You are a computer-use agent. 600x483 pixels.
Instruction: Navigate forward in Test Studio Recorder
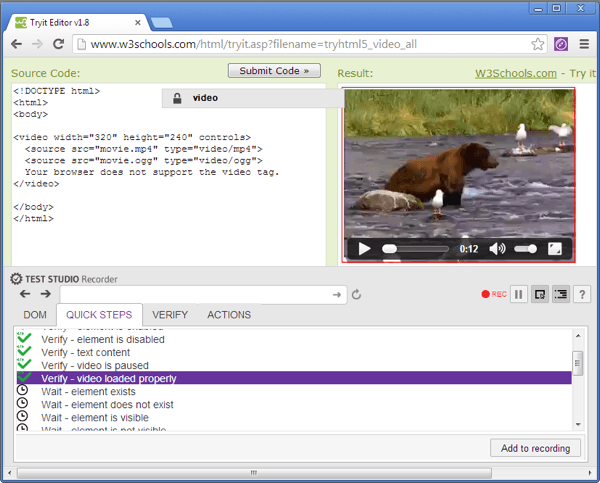[46, 294]
